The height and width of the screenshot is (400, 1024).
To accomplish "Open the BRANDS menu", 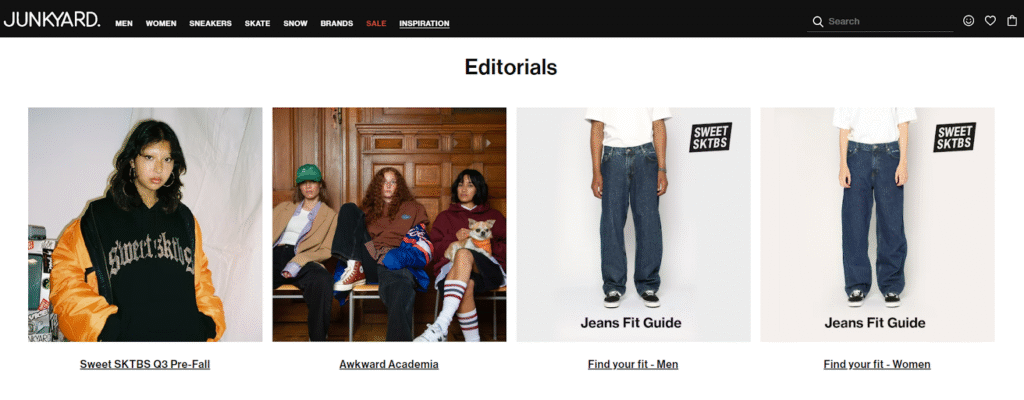I will click(x=336, y=24).
